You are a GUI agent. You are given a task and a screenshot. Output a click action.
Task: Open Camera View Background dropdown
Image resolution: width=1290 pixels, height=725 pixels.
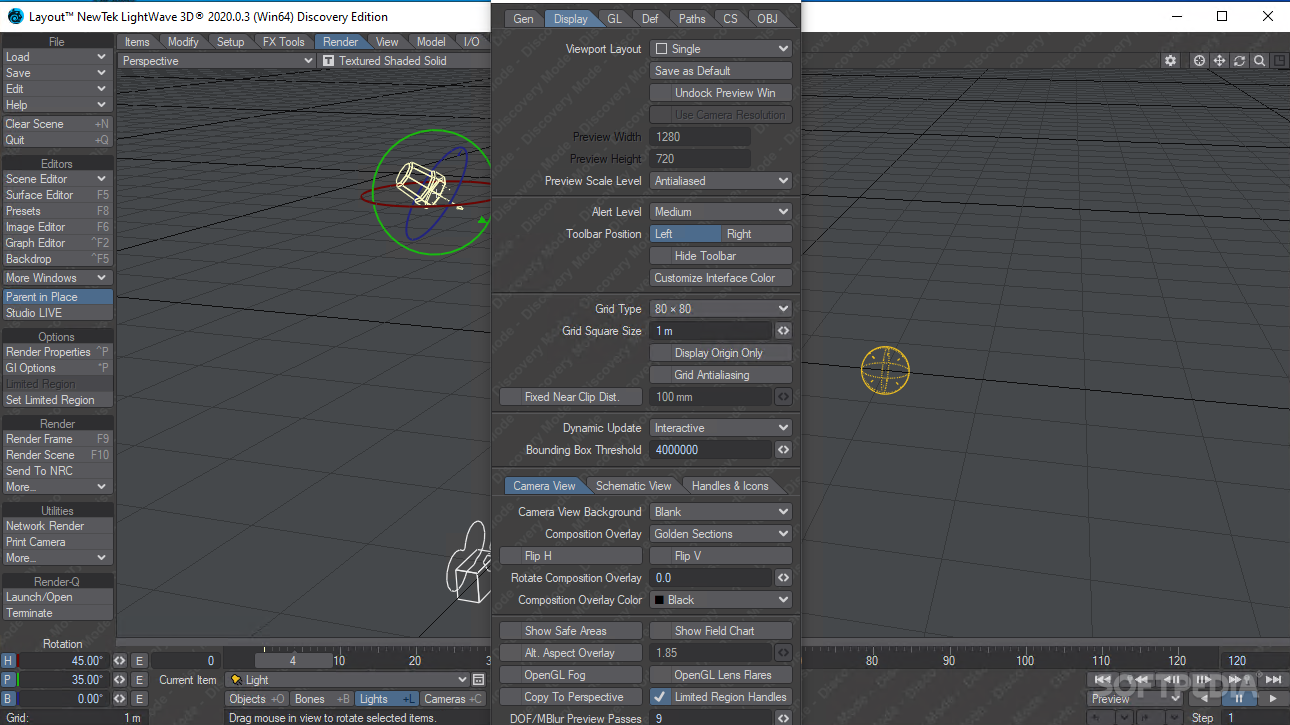(x=720, y=512)
